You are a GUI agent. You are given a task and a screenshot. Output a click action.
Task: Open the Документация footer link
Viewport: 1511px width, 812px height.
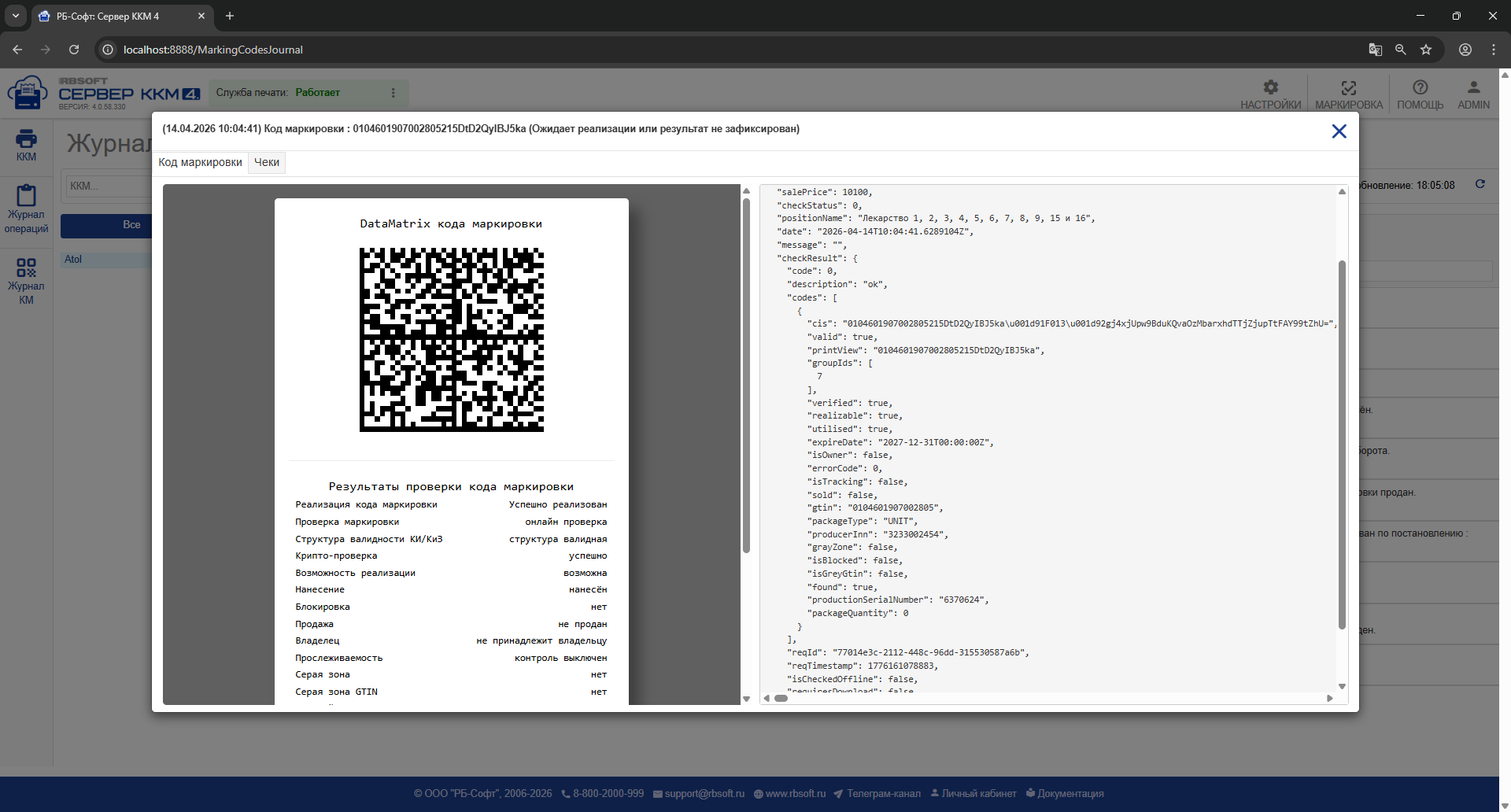pyautogui.click(x=1065, y=793)
